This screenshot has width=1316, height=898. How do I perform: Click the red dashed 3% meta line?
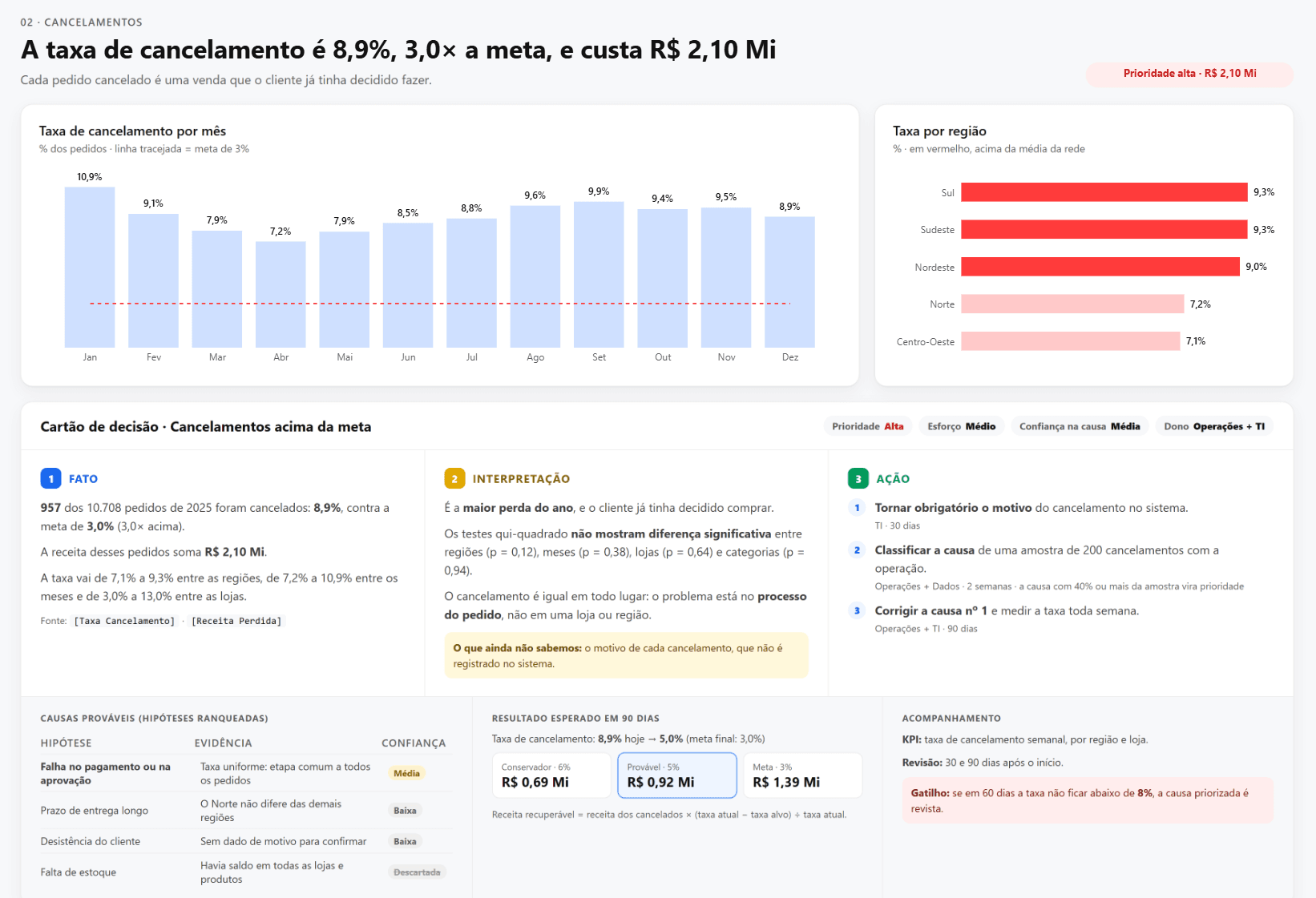[440, 304]
